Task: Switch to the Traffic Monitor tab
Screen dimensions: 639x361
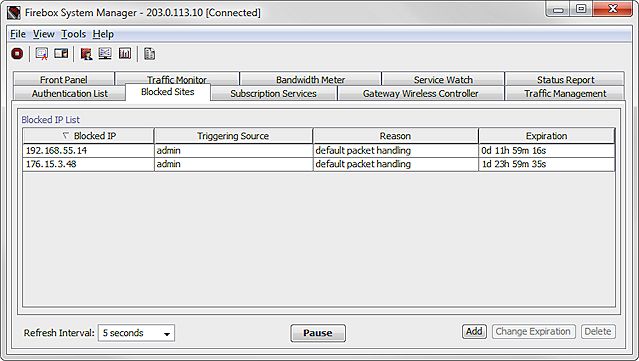Action: click(177, 79)
